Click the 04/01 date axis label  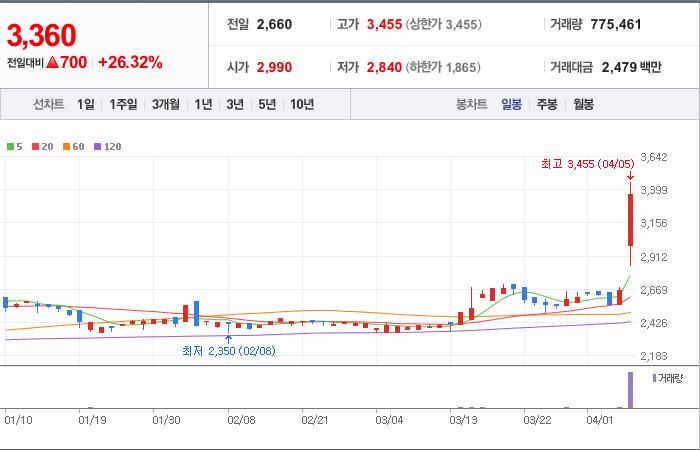click(600, 420)
